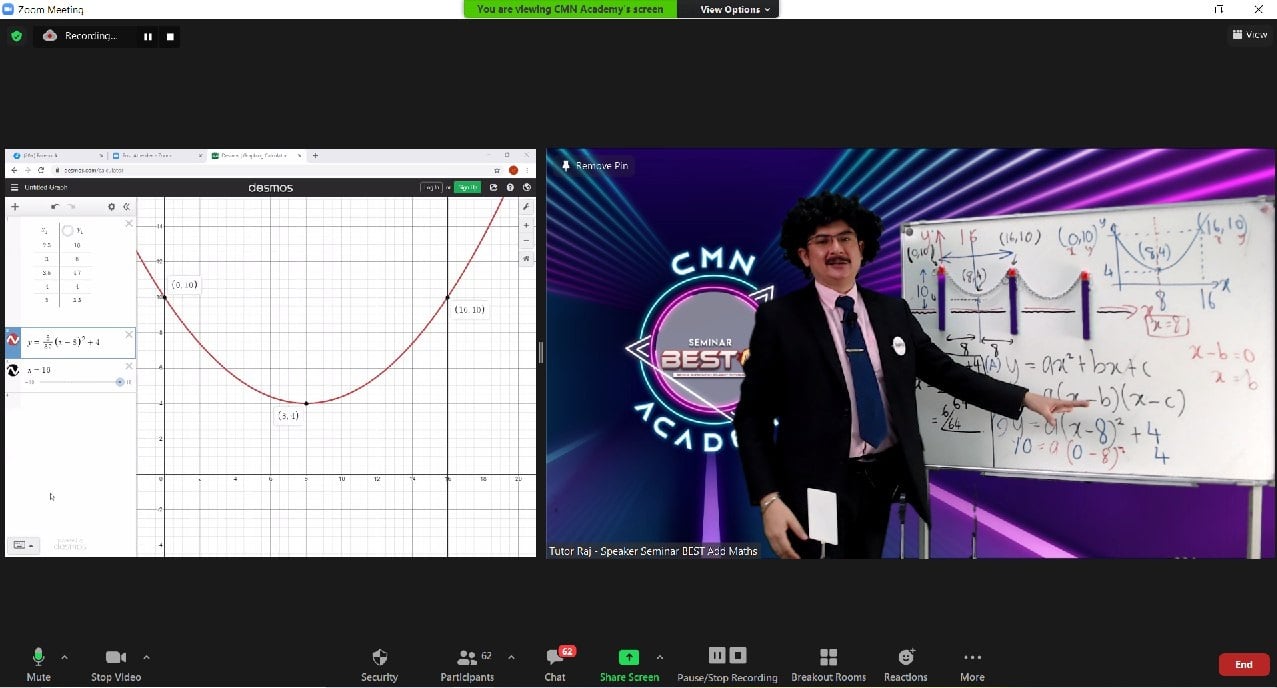Screen dimensions: 1277x688
Task: Click the green encryption shield icon
Action: pyautogui.click(x=16, y=36)
